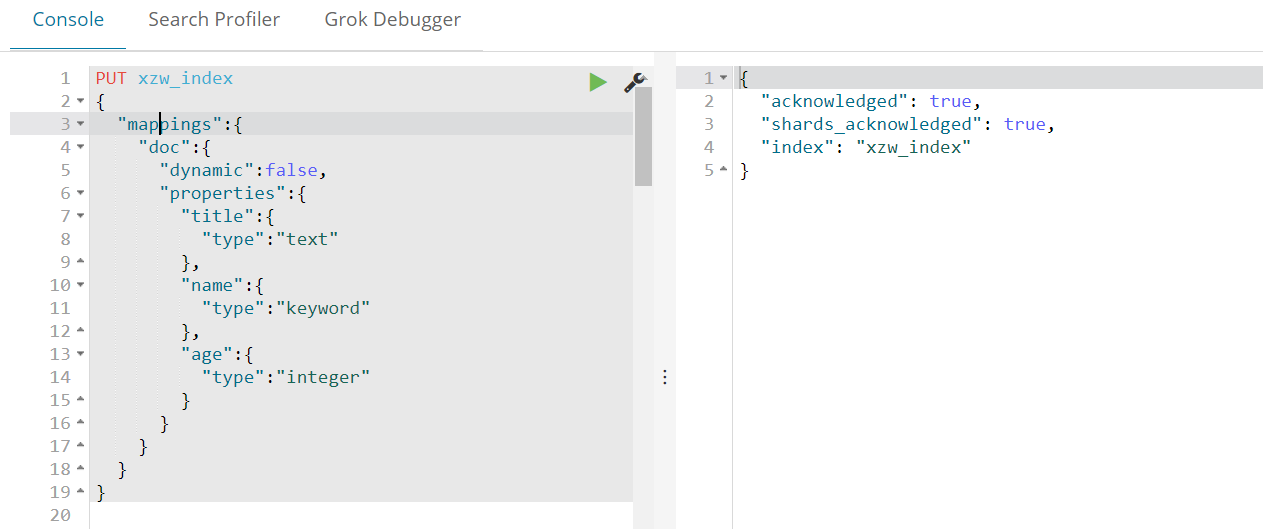This screenshot has width=1263, height=529.
Task: Collapse the name block at line 10
Action: pyautogui.click(x=80, y=285)
